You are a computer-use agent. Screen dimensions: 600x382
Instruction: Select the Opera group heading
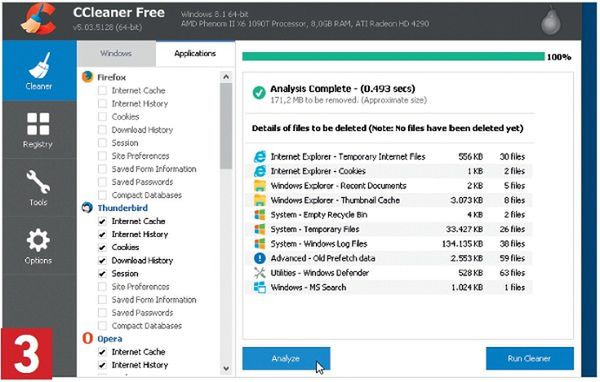(x=110, y=339)
